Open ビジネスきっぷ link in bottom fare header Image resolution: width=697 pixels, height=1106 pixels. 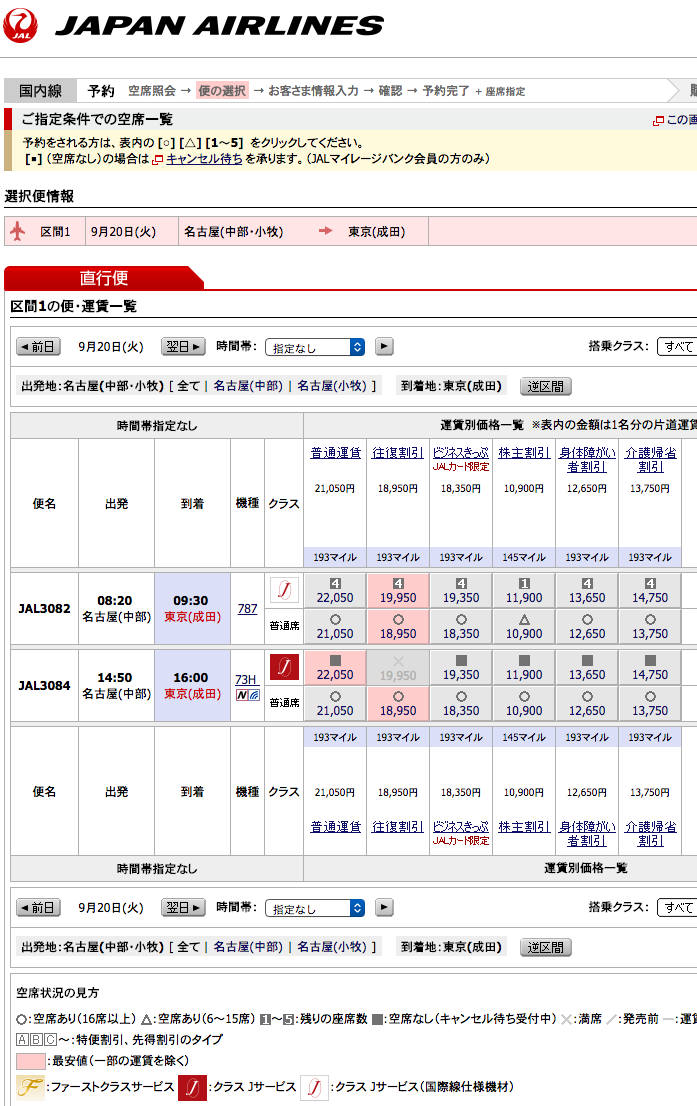461,827
